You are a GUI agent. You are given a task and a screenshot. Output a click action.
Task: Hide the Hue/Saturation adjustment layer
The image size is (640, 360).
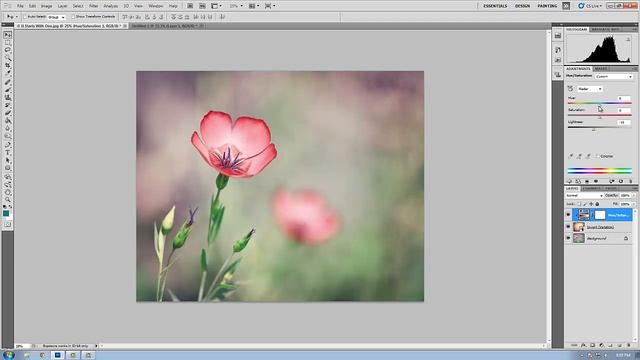tap(568, 215)
